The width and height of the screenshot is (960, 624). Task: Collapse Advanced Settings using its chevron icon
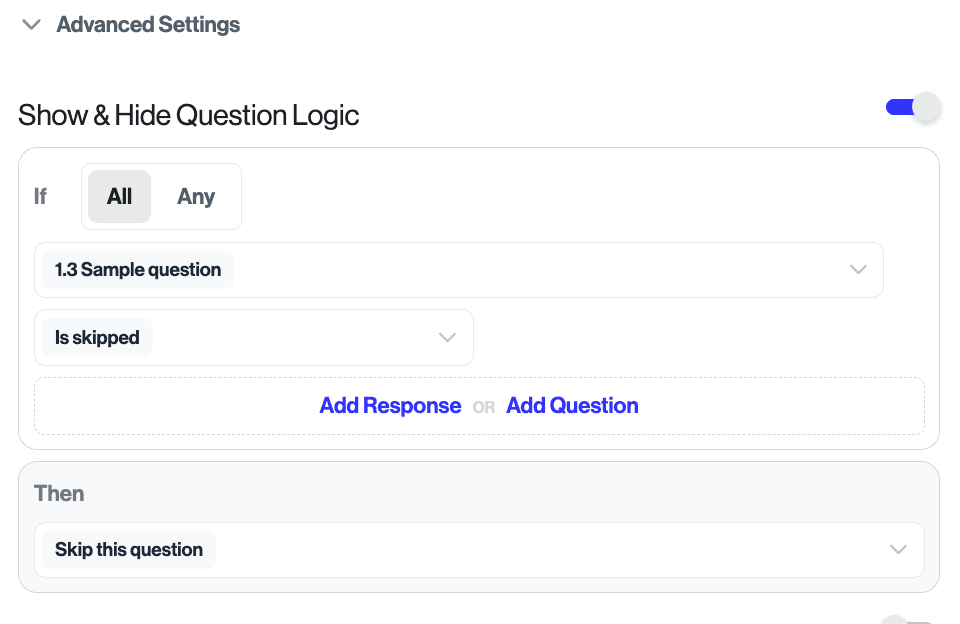click(31, 25)
